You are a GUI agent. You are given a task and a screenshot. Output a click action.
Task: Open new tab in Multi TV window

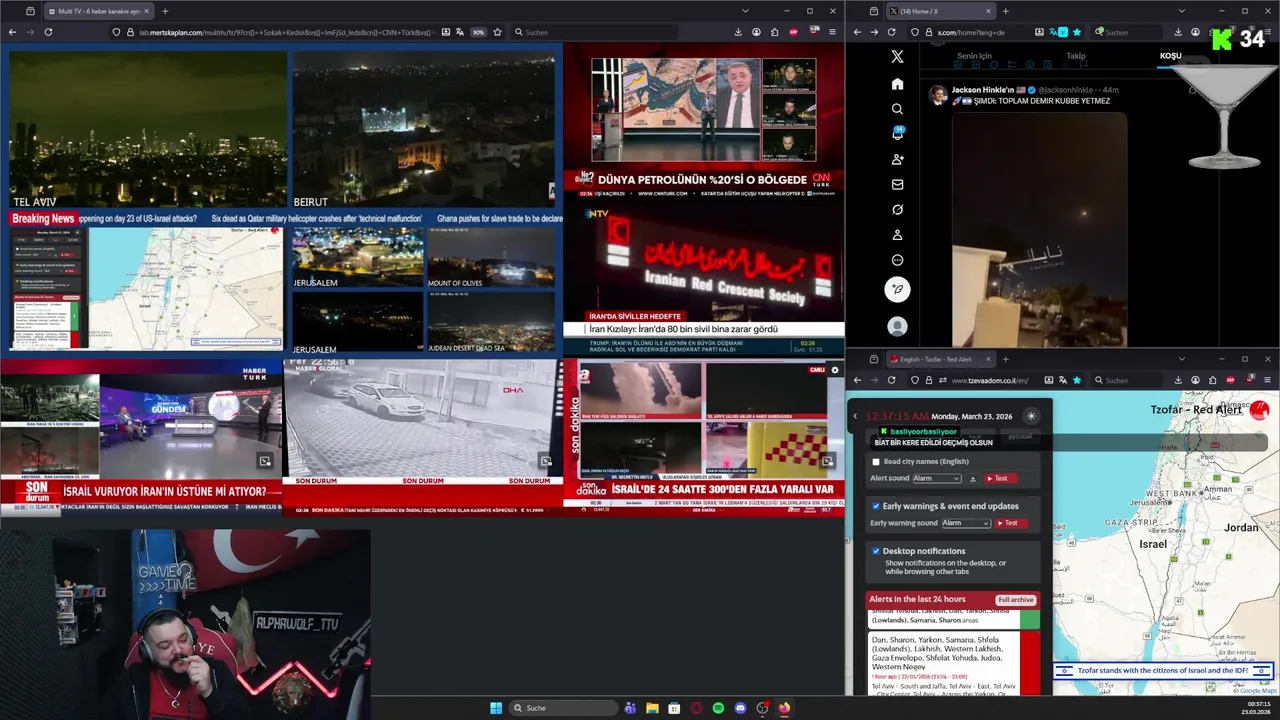(165, 11)
